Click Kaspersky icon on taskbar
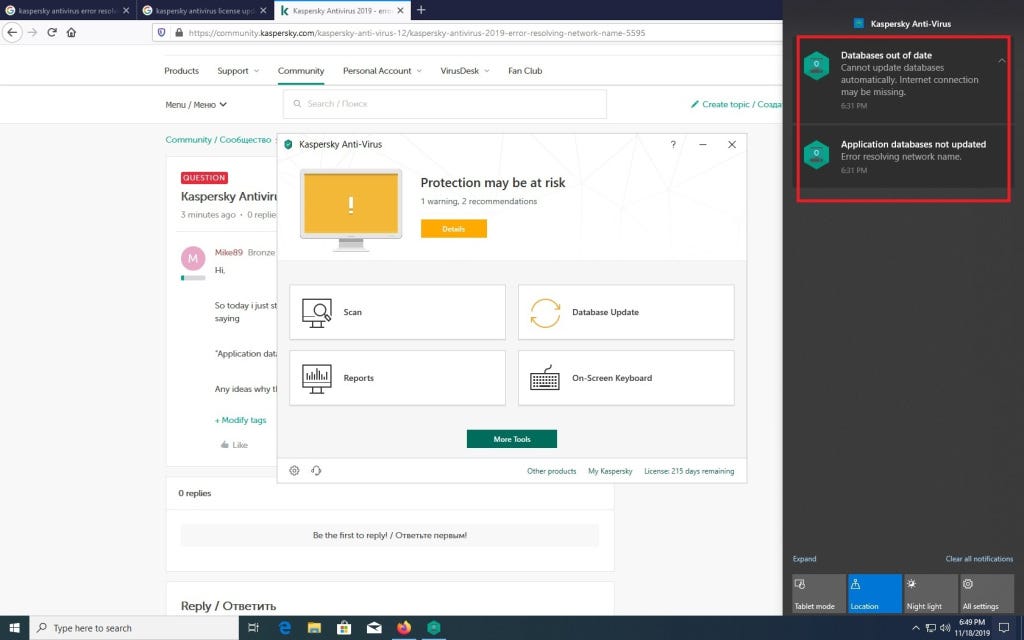The width and height of the screenshot is (1024, 640). [434, 628]
